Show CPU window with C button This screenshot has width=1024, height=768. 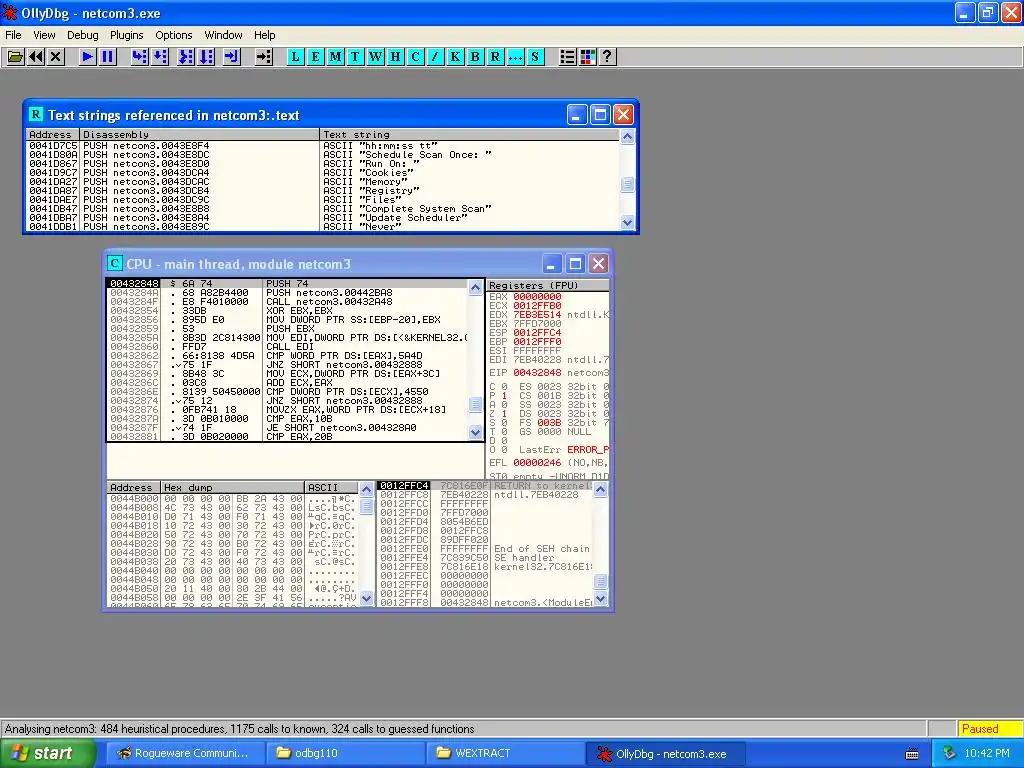415,57
